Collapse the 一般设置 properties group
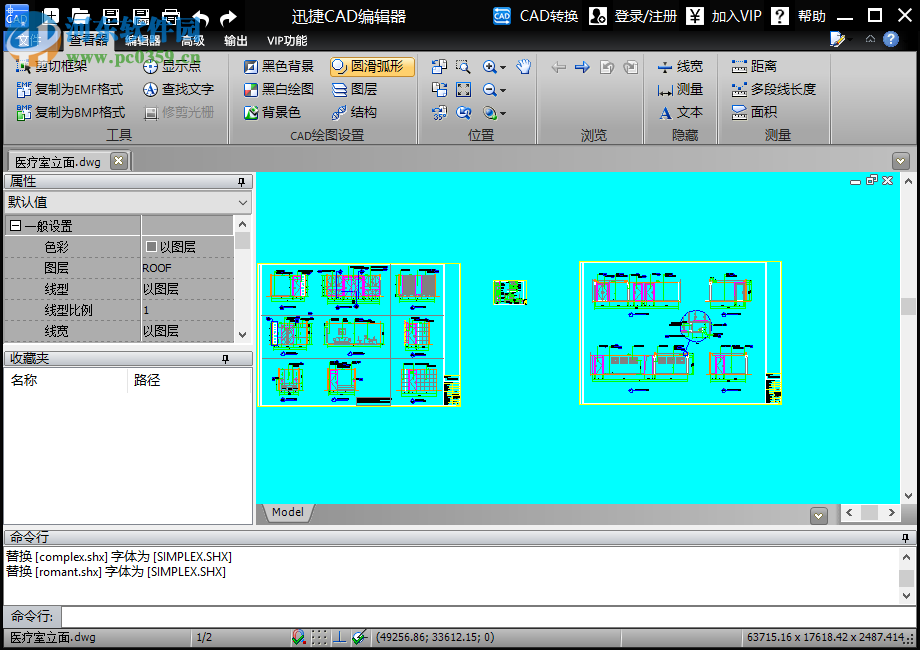 (x=15, y=226)
